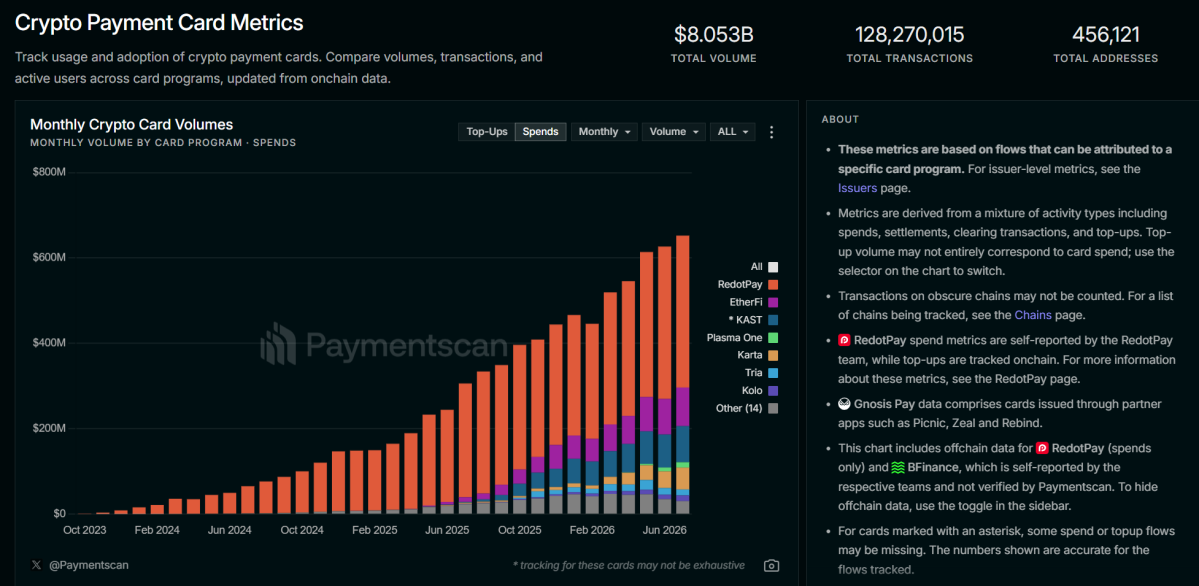The height and width of the screenshot is (586, 1199).
Task: Toggle the All legend white swatch
Action: point(773,267)
